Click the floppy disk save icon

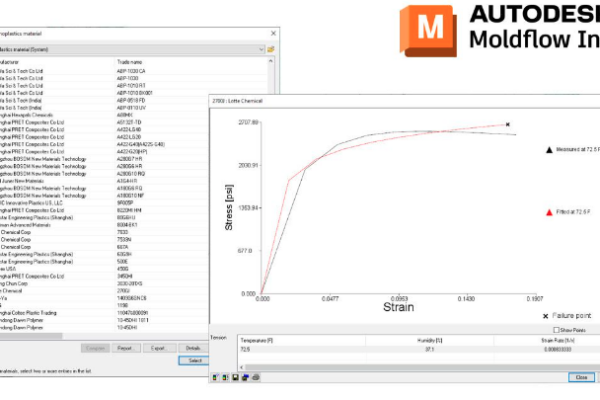coord(235,377)
